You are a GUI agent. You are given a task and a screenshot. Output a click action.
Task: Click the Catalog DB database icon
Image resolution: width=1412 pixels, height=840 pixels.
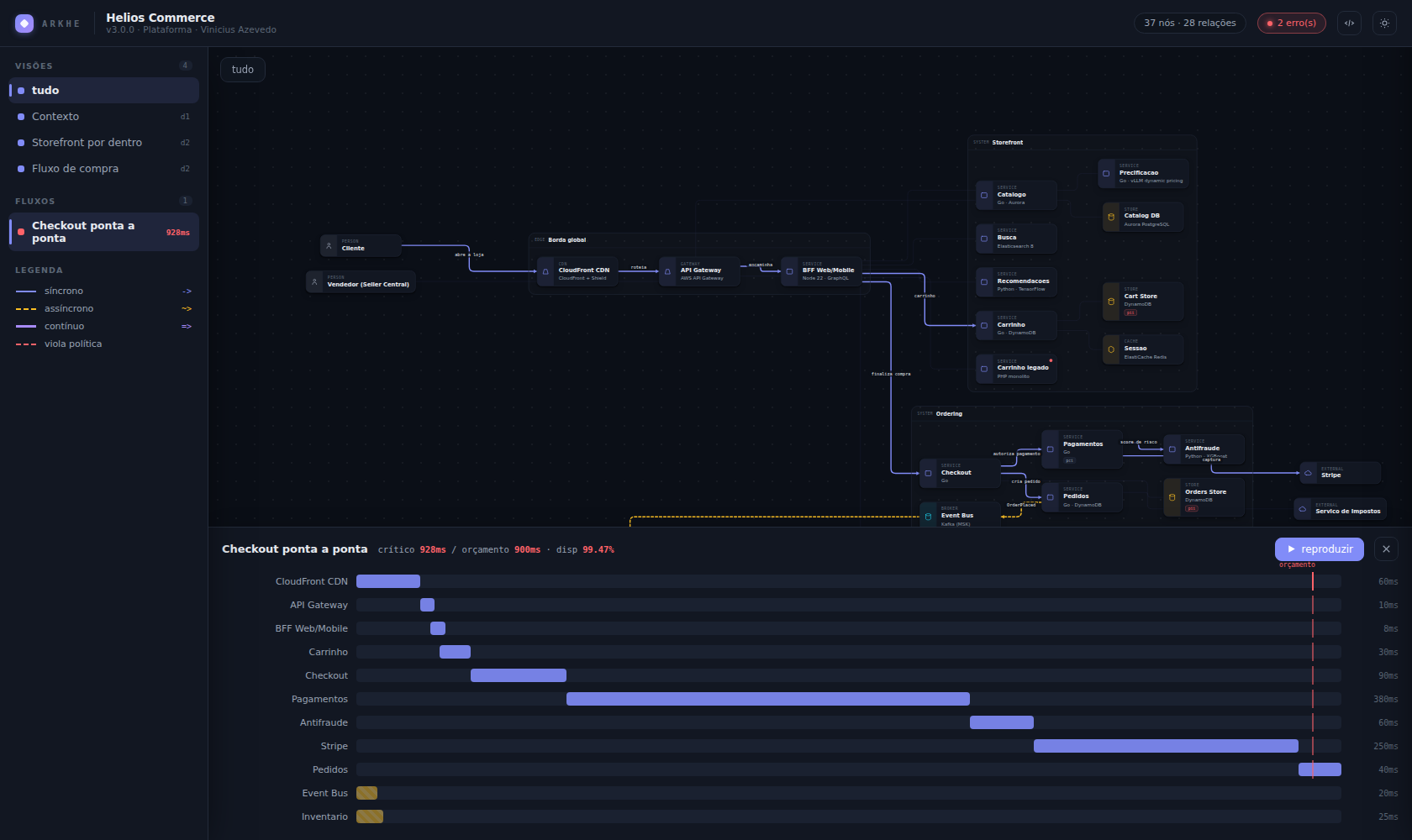coord(1111,217)
